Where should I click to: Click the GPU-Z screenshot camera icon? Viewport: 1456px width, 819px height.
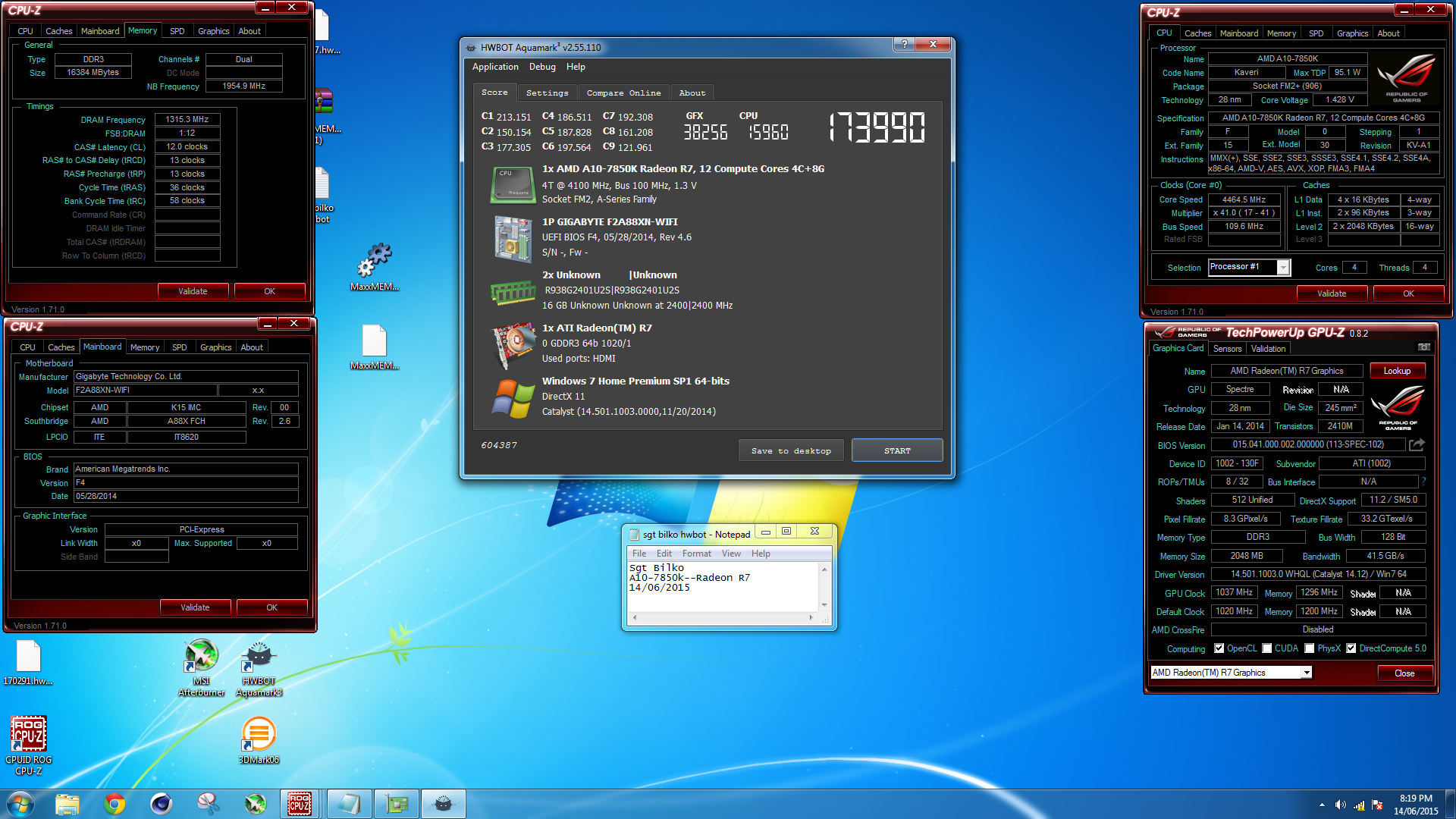click(x=1424, y=347)
